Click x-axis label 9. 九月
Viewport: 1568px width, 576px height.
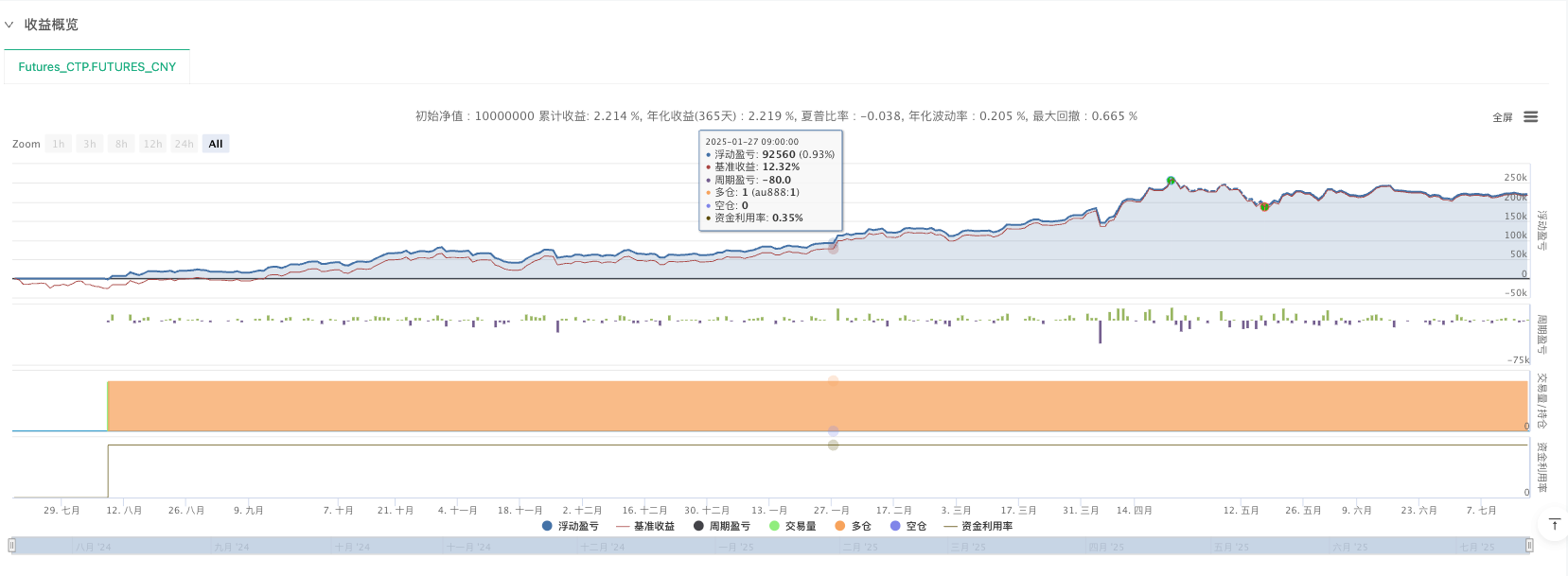click(249, 511)
